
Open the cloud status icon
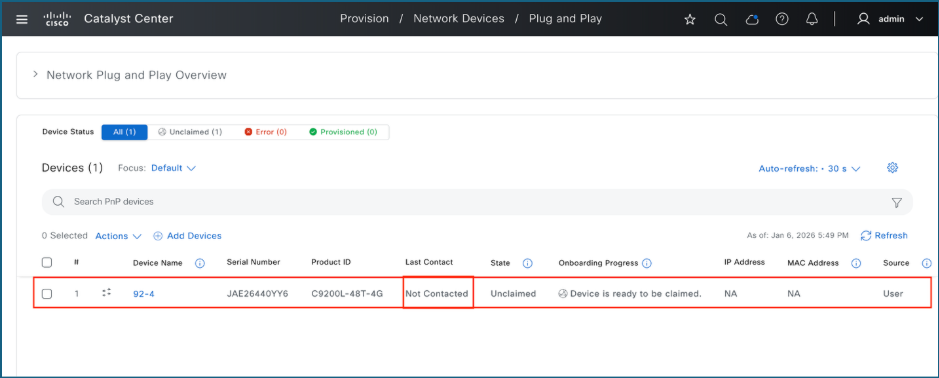click(752, 19)
